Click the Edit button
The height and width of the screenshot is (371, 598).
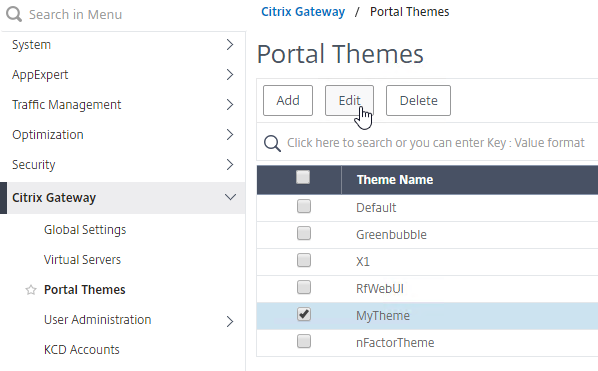[x=349, y=100]
